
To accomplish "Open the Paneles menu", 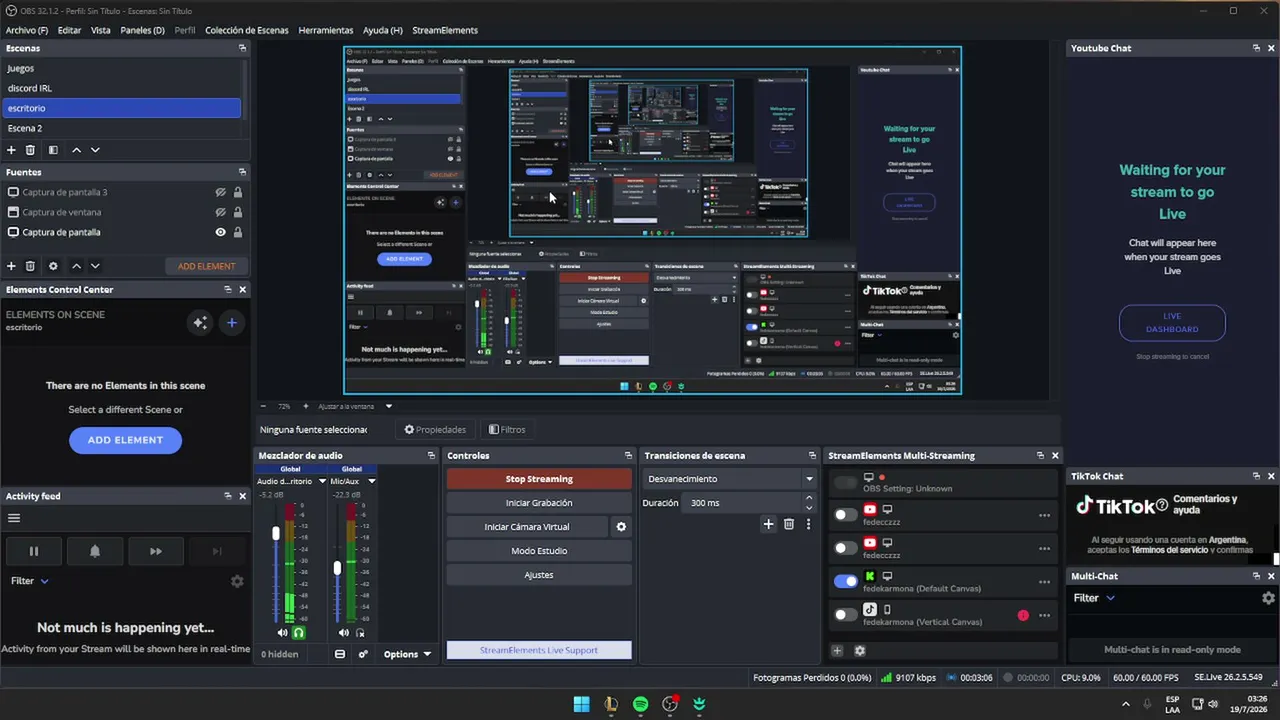I will (142, 30).
